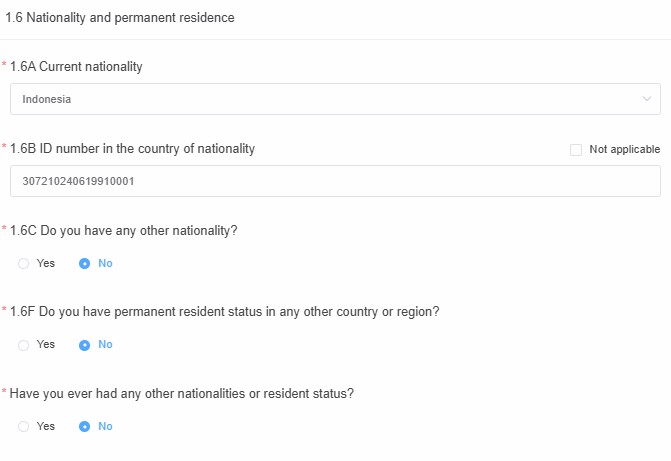Click the 'Have you ever had' question text

pos(181,393)
